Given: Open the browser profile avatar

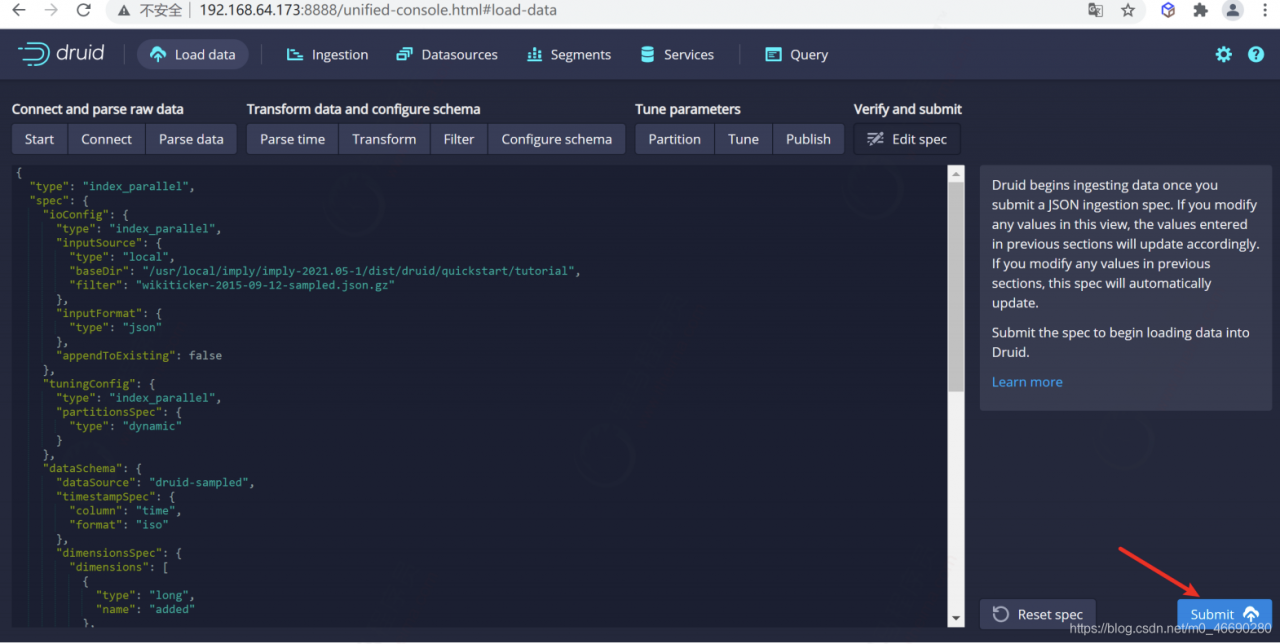Looking at the screenshot, I should pos(1233,10).
